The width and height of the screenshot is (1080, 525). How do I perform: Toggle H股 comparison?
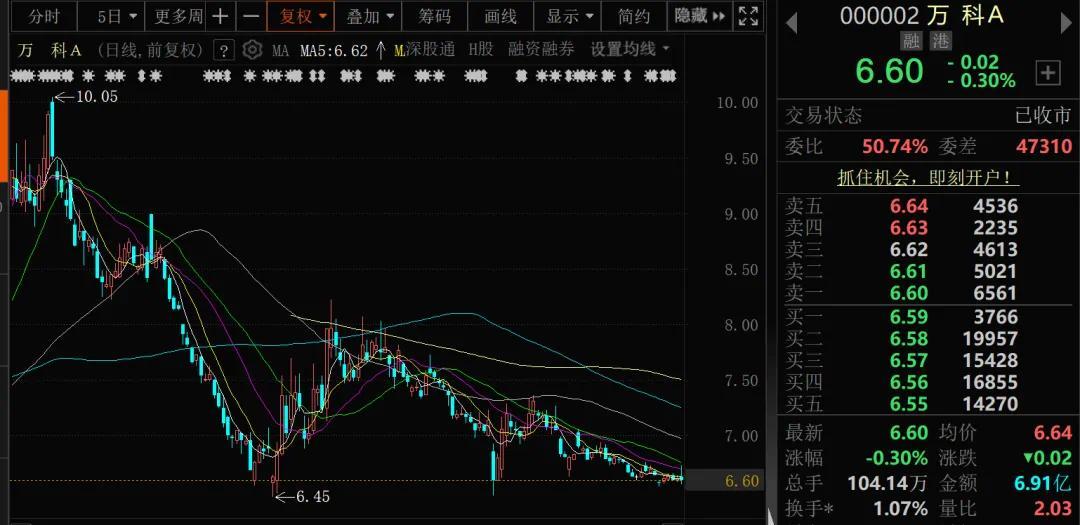[481, 50]
